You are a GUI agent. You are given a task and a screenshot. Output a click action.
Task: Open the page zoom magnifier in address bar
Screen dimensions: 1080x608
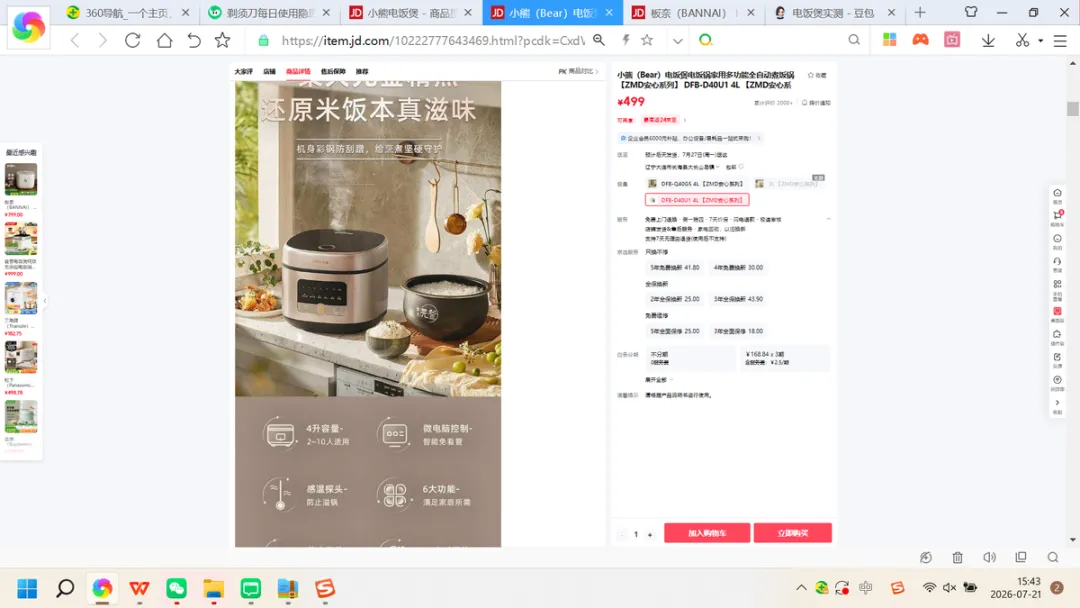tap(599, 40)
